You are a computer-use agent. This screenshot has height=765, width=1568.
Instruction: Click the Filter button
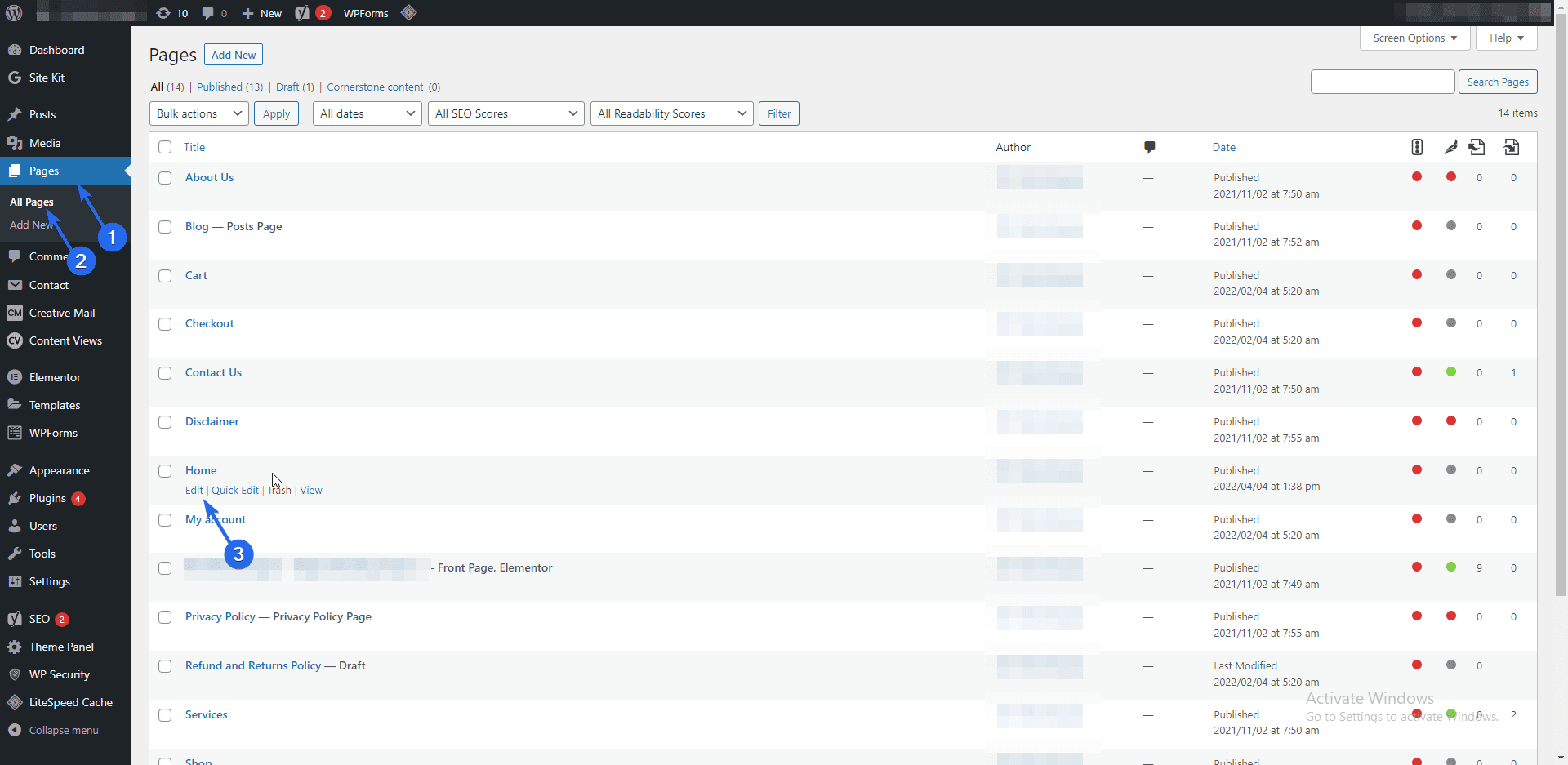(x=779, y=113)
